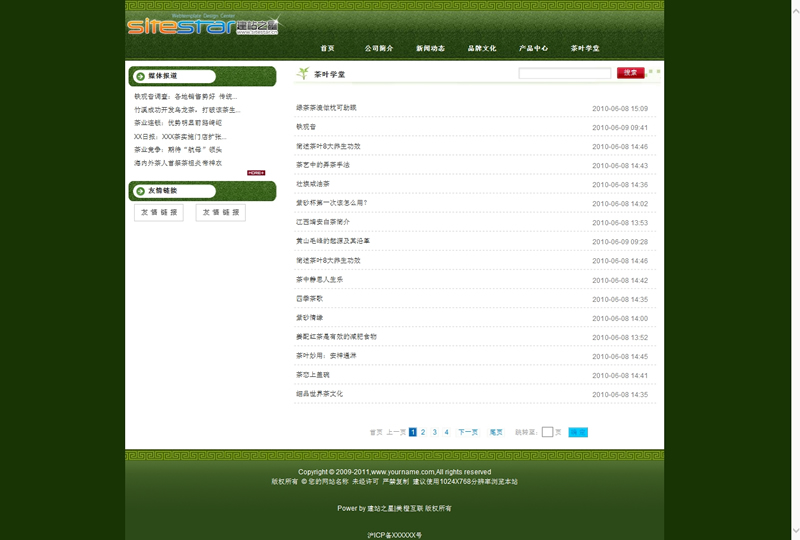Click the green arrow icon beside 媒体报道
The image size is (800, 540).
(x=139, y=76)
